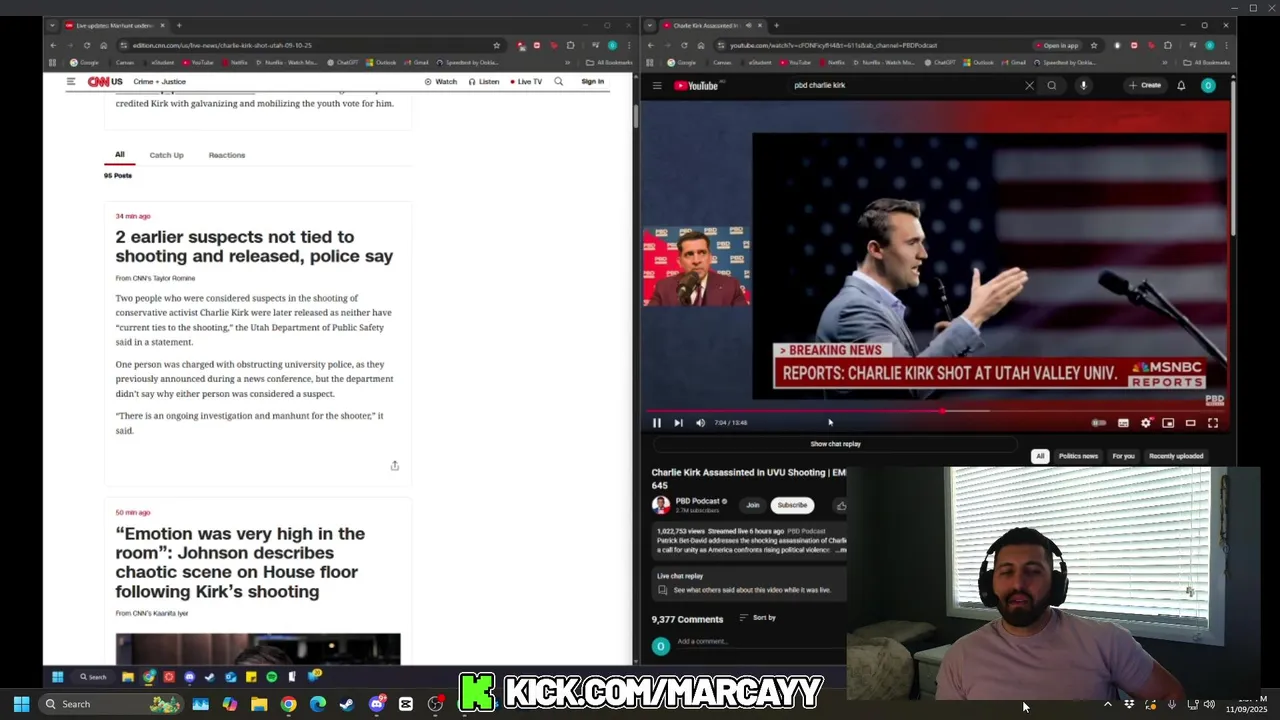Click the CNN window address bar

tap(300, 46)
